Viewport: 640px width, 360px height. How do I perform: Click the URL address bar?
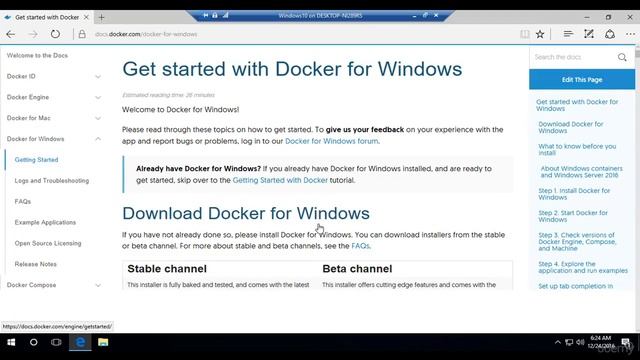[x=302, y=34]
